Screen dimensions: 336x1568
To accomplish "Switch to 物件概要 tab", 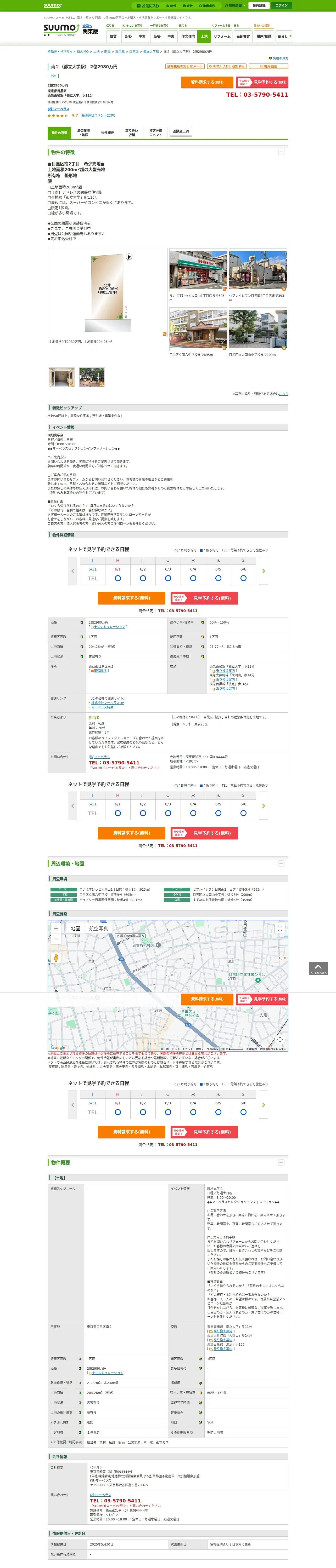I will coord(107,133).
